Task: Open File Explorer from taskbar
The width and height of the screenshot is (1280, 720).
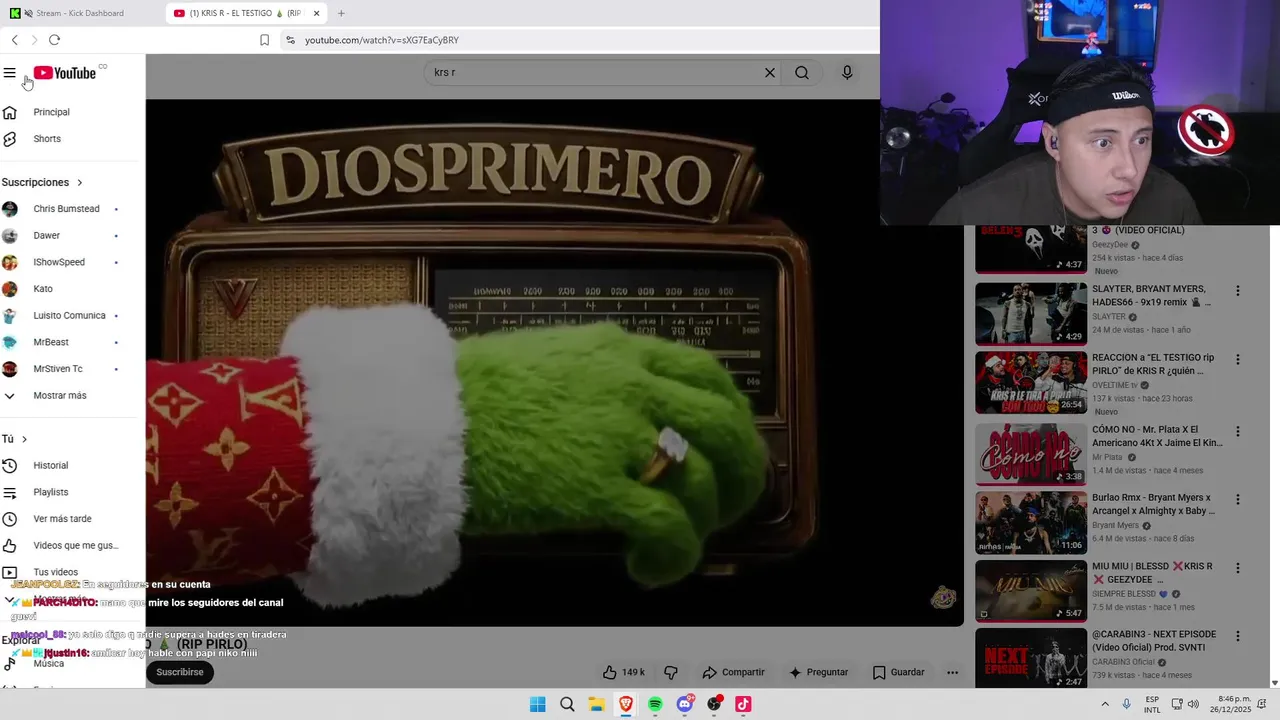Action: click(x=596, y=704)
